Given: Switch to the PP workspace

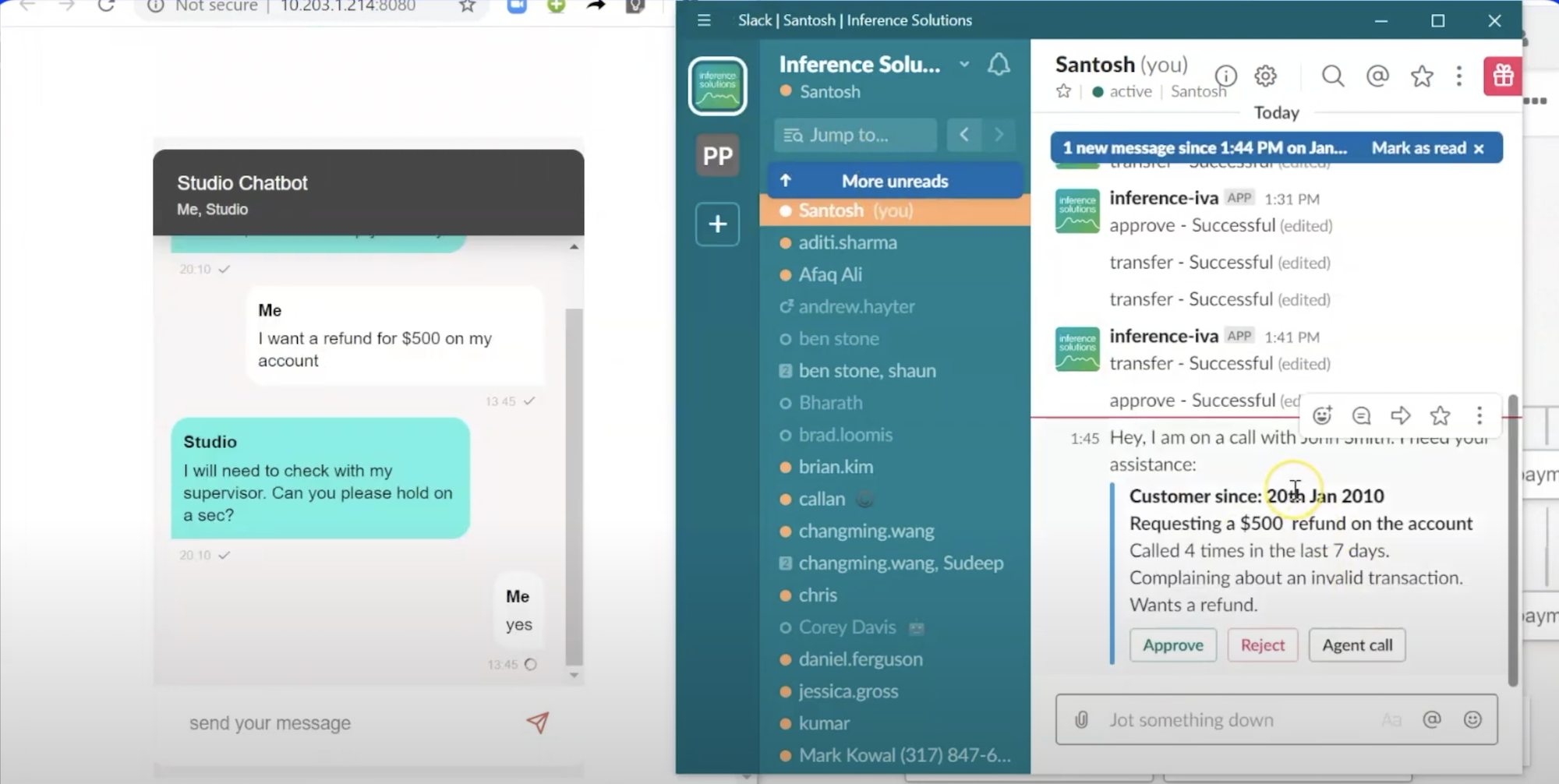Looking at the screenshot, I should (x=717, y=156).
